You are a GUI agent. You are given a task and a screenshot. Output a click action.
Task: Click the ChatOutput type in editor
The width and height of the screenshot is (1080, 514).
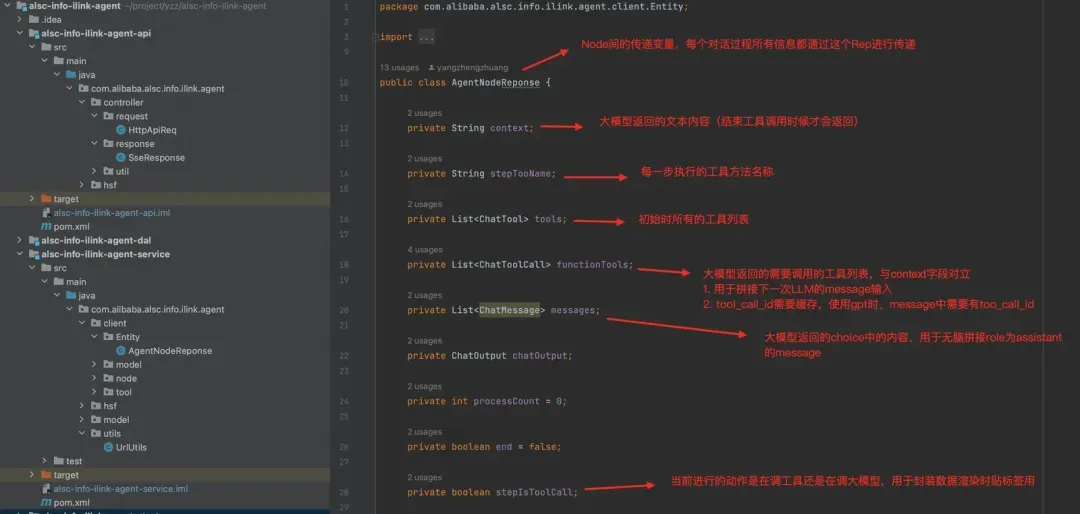click(479, 356)
